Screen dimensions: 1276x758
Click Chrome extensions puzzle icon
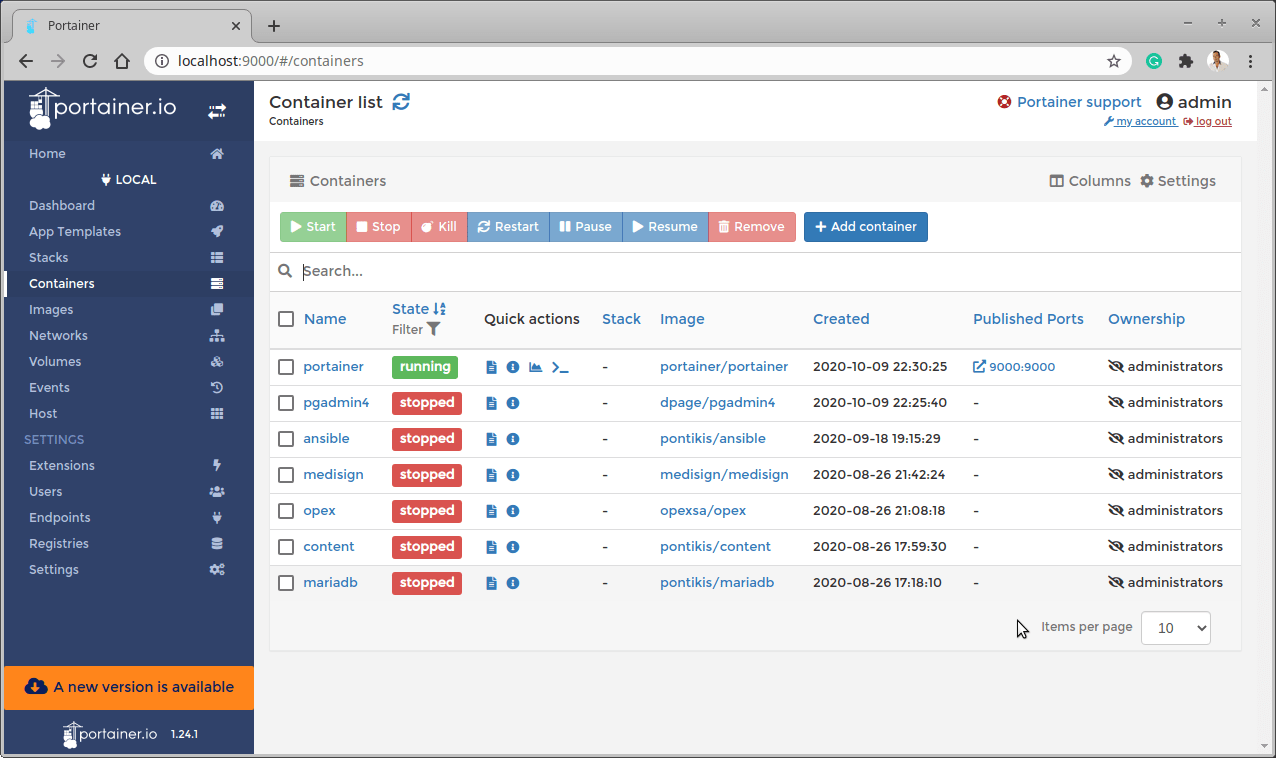[x=1186, y=61]
